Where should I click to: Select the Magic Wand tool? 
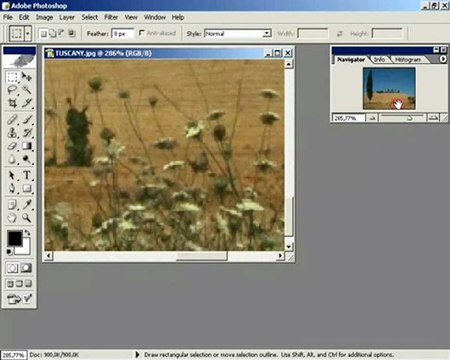pos(27,90)
